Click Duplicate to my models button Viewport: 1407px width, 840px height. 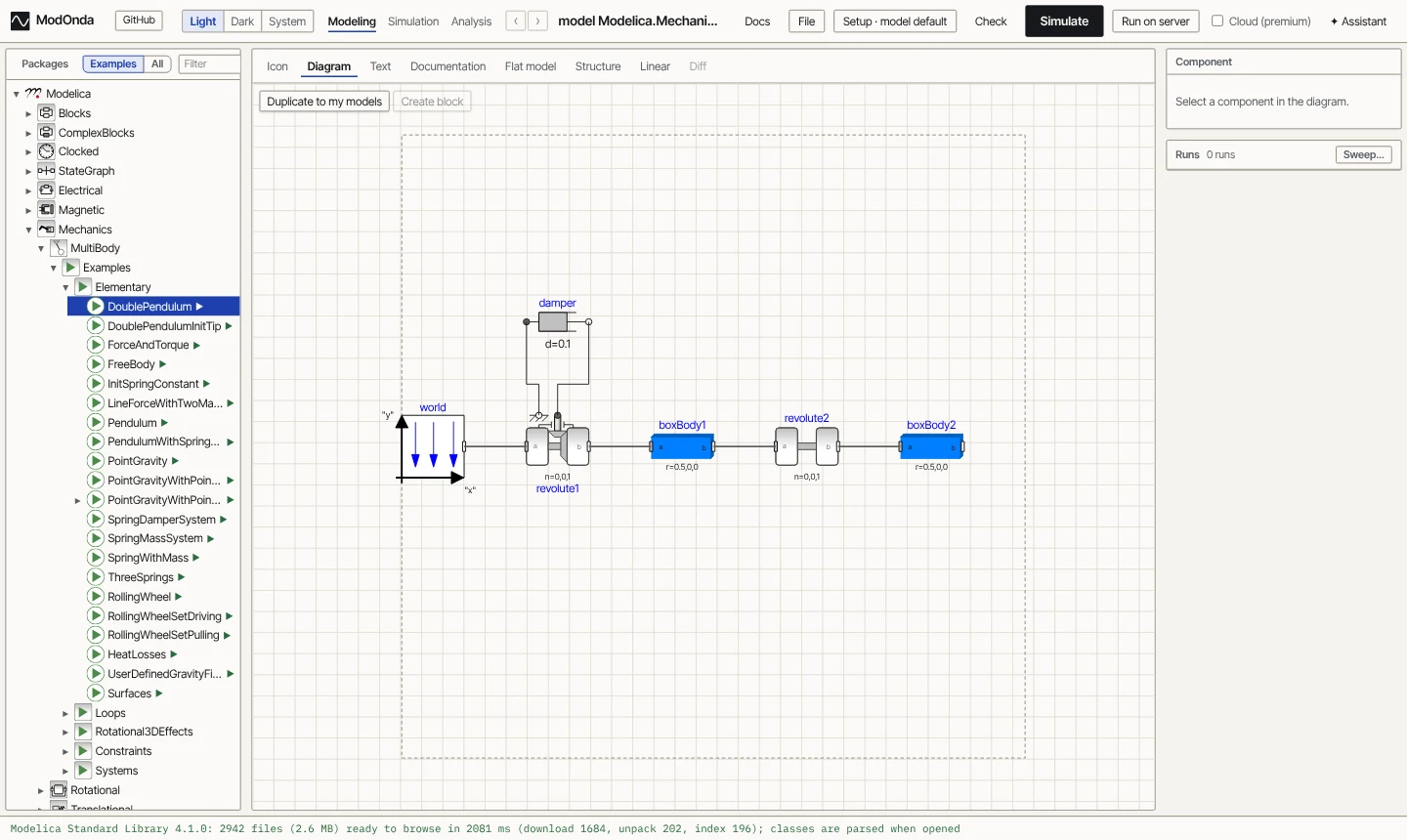(x=324, y=102)
